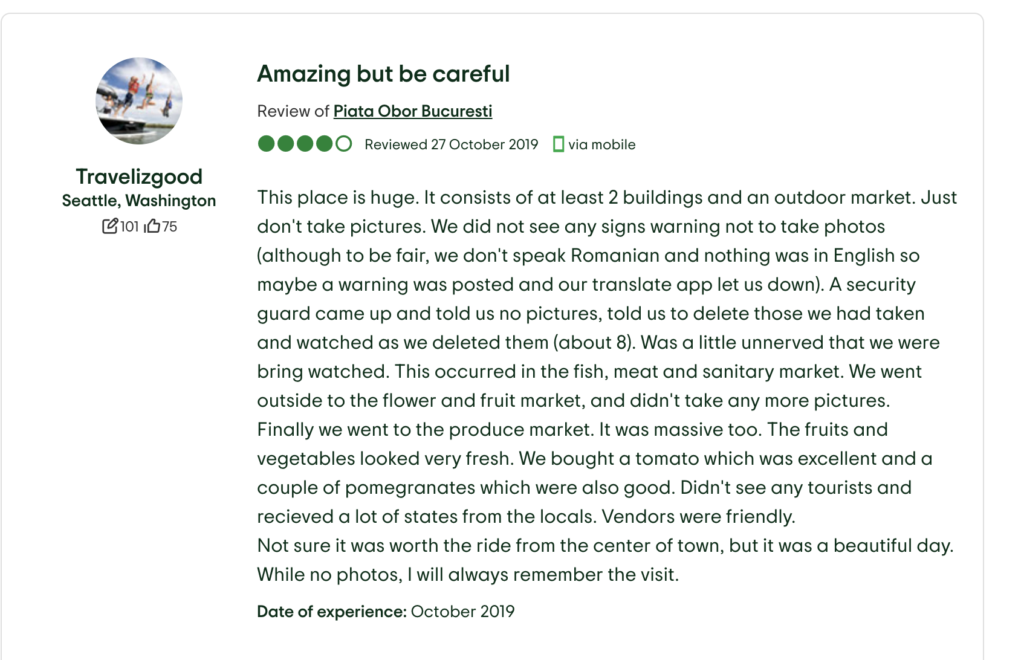Screen dimensions: 1024x660
Task: Click the third green rating bubble
Action: click(305, 144)
